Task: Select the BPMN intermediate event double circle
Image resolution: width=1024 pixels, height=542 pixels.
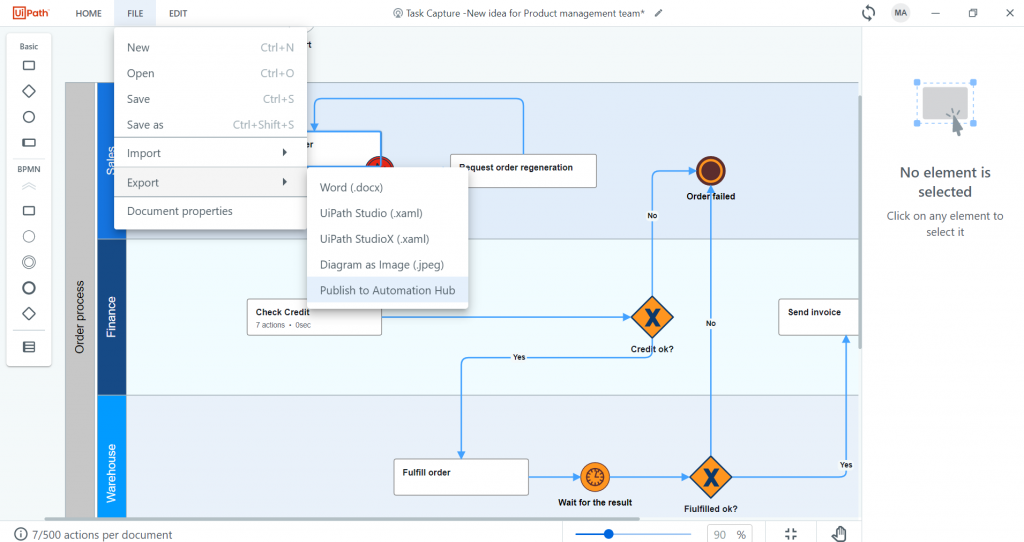Action: click(29, 263)
